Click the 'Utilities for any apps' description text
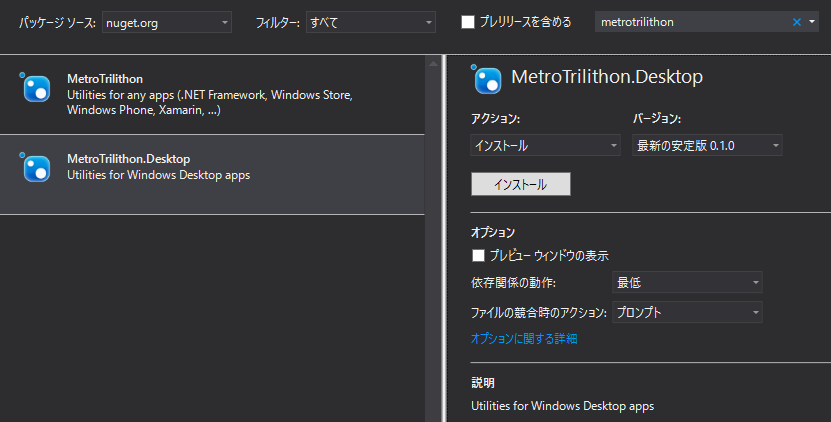The width and height of the screenshot is (831, 422). [x=209, y=102]
